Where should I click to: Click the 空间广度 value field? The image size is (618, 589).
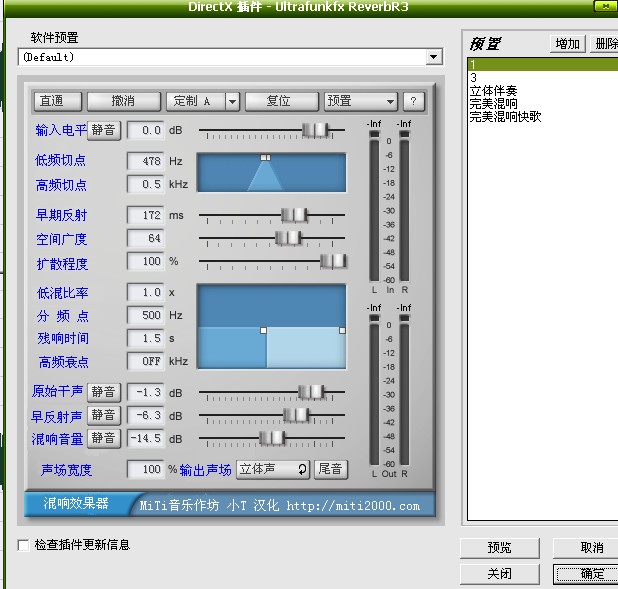(145, 238)
